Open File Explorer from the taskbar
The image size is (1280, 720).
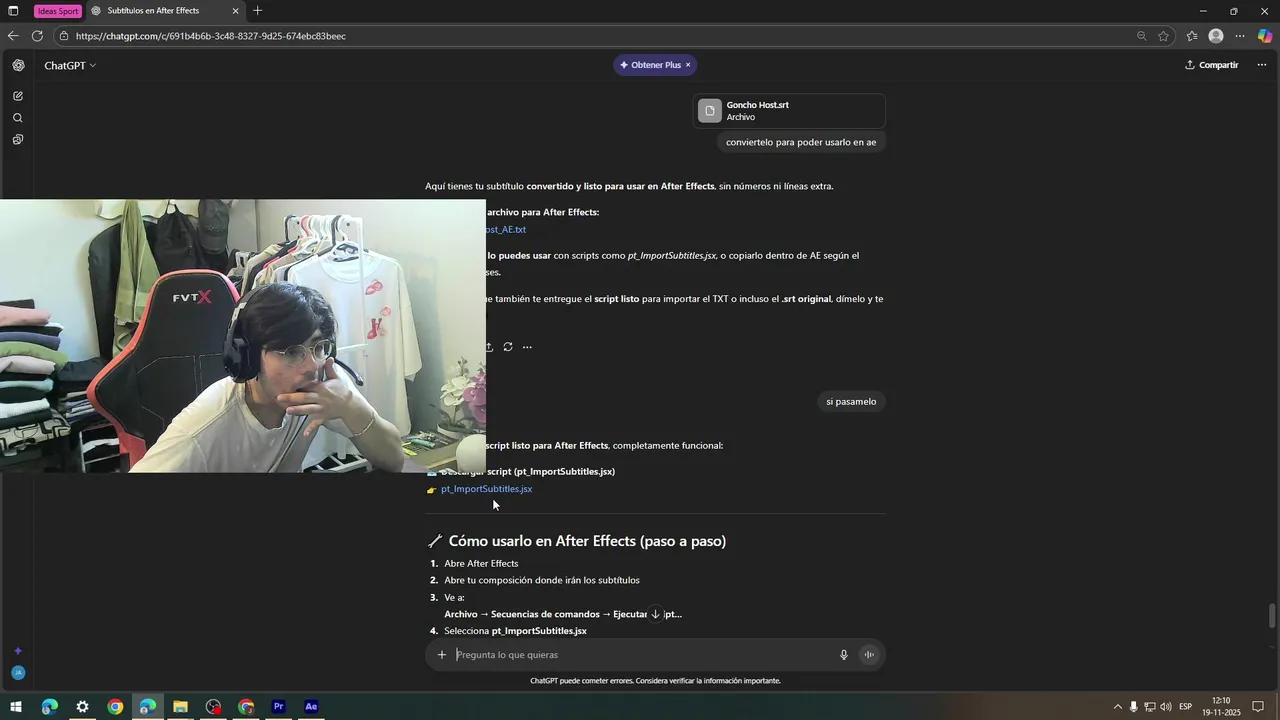180,707
